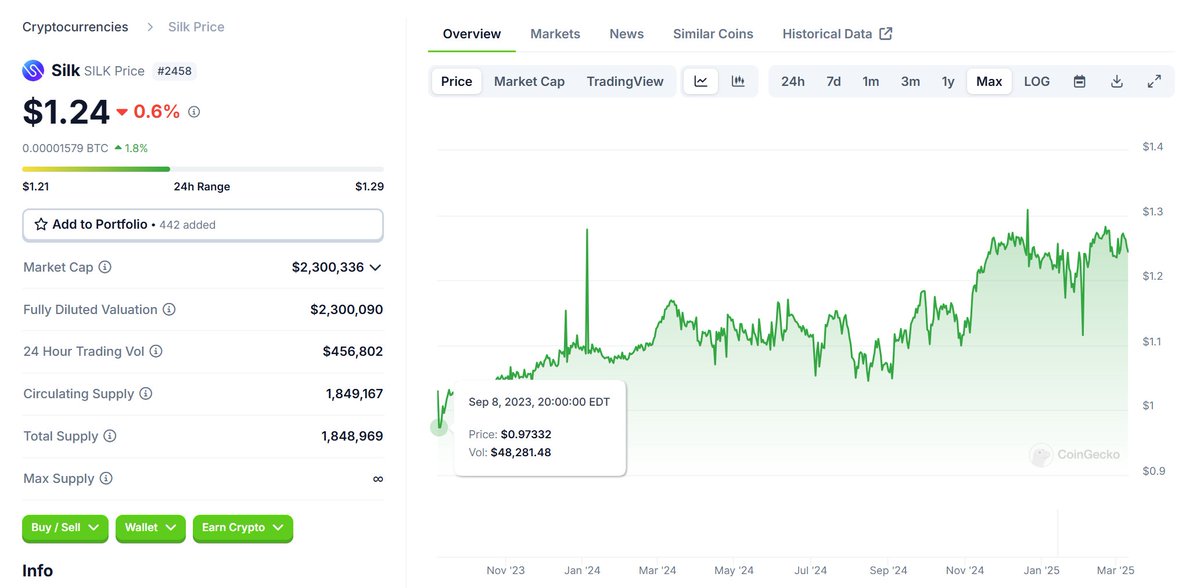This screenshot has height=588, width=1200.
Task: Show 24 Hour Trading Vol info icon
Action: (156, 352)
